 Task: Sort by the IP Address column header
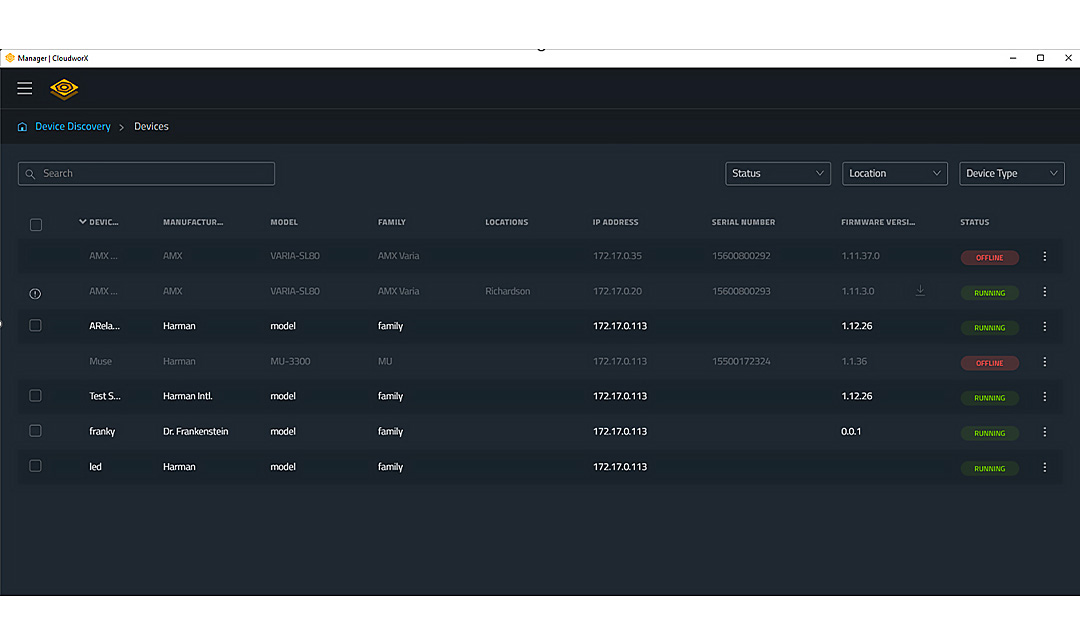click(615, 222)
